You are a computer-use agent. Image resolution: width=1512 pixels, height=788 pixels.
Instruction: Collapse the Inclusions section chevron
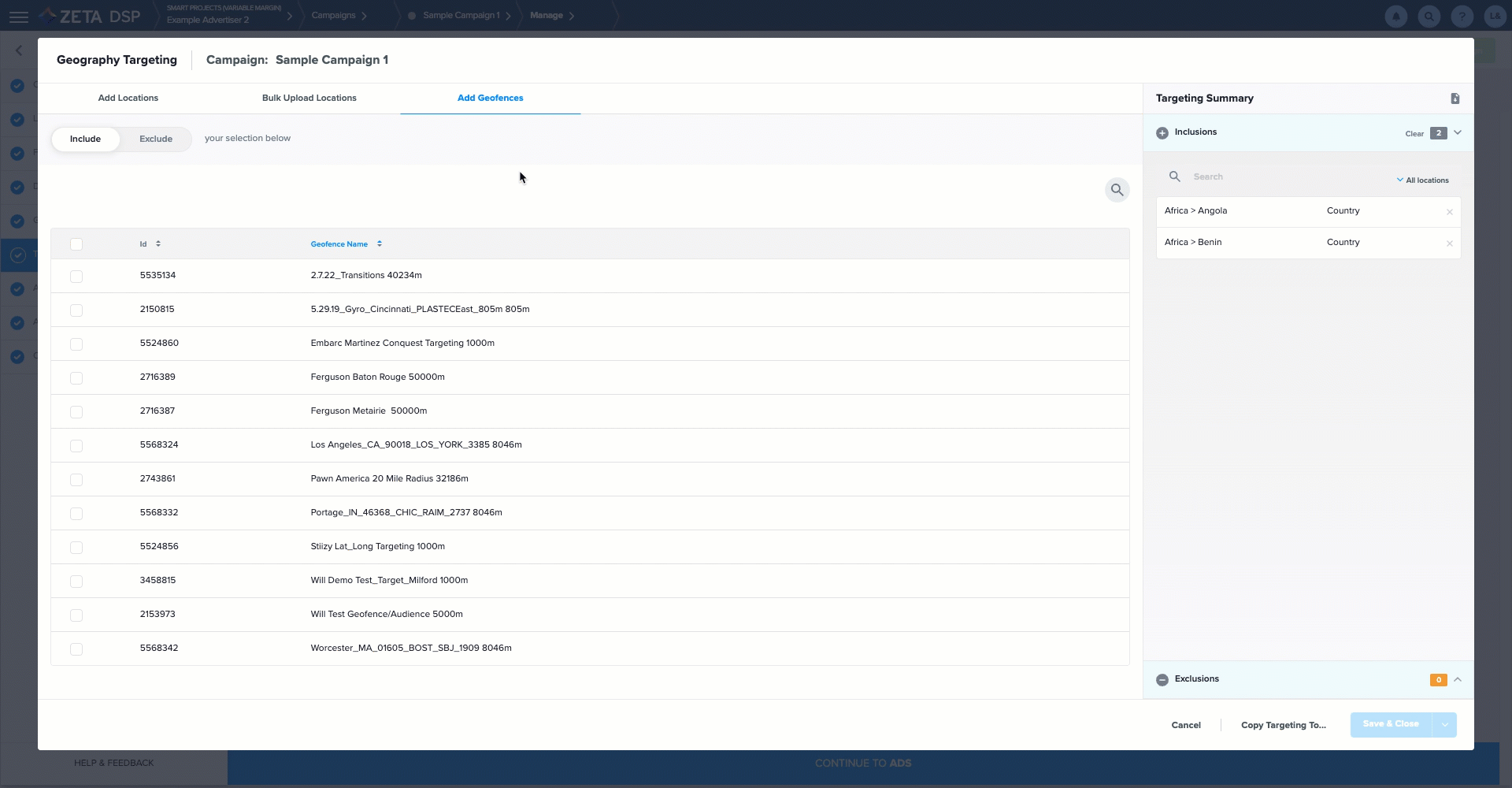click(1457, 133)
